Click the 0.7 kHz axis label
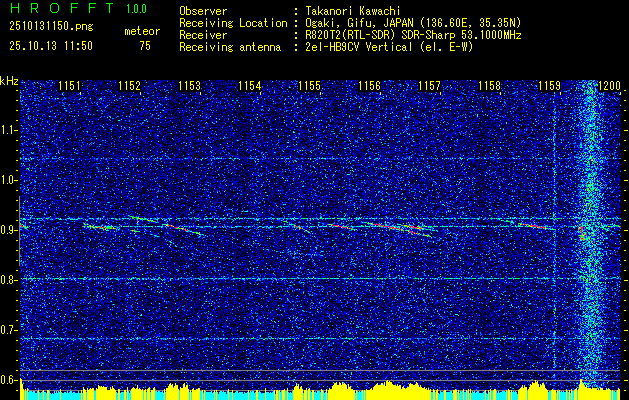The width and height of the screenshot is (629, 400). click(x=8, y=330)
